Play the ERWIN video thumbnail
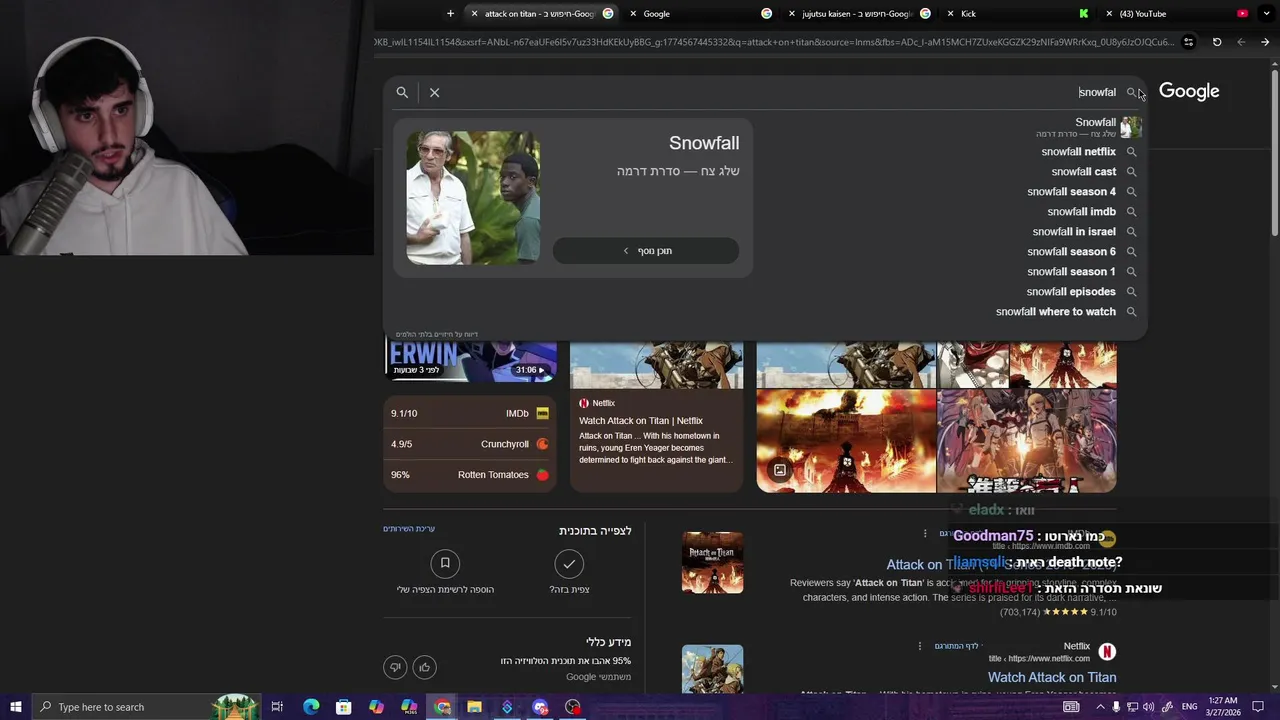This screenshot has width=1280, height=720. [470, 361]
